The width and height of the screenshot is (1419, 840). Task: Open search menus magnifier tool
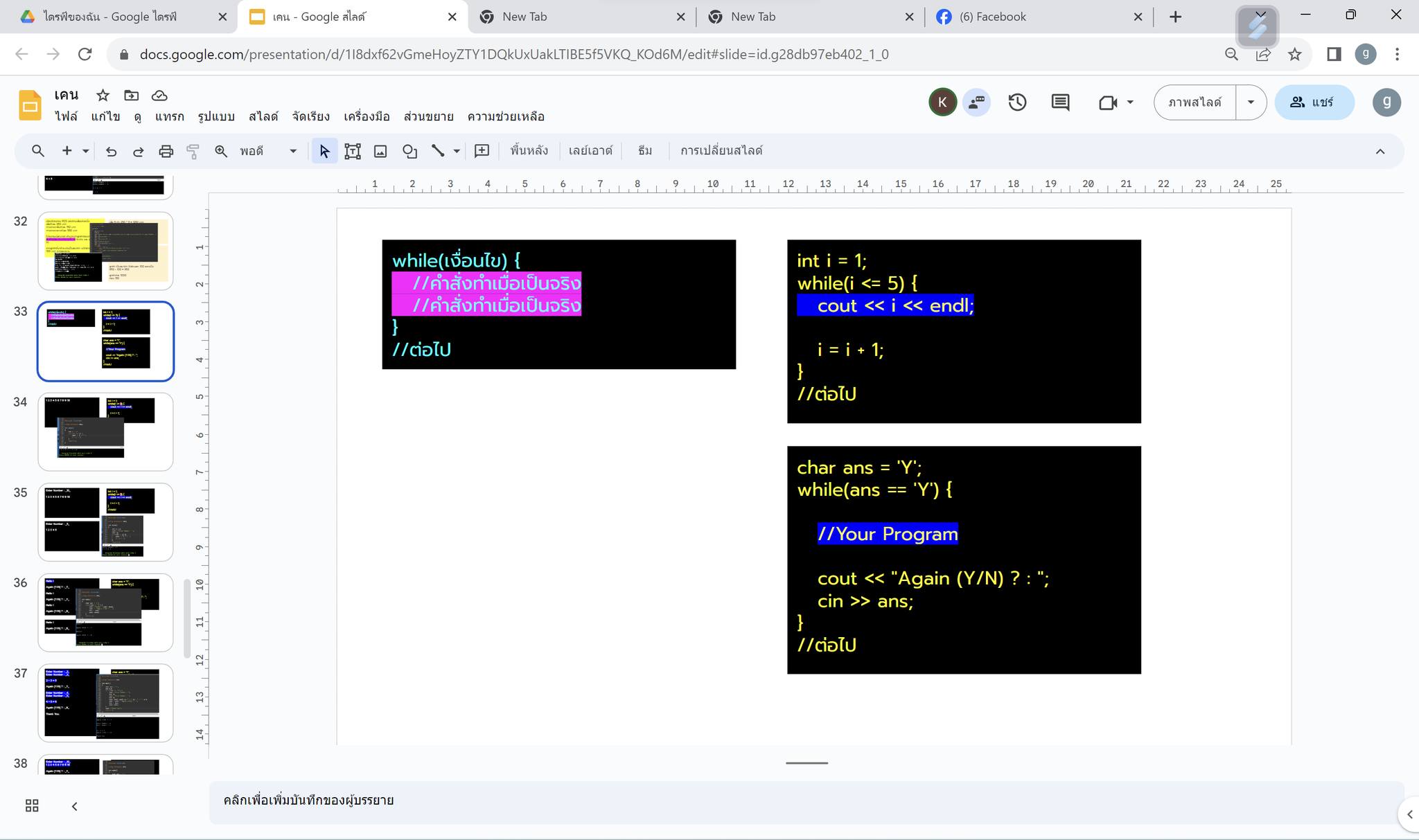point(38,151)
